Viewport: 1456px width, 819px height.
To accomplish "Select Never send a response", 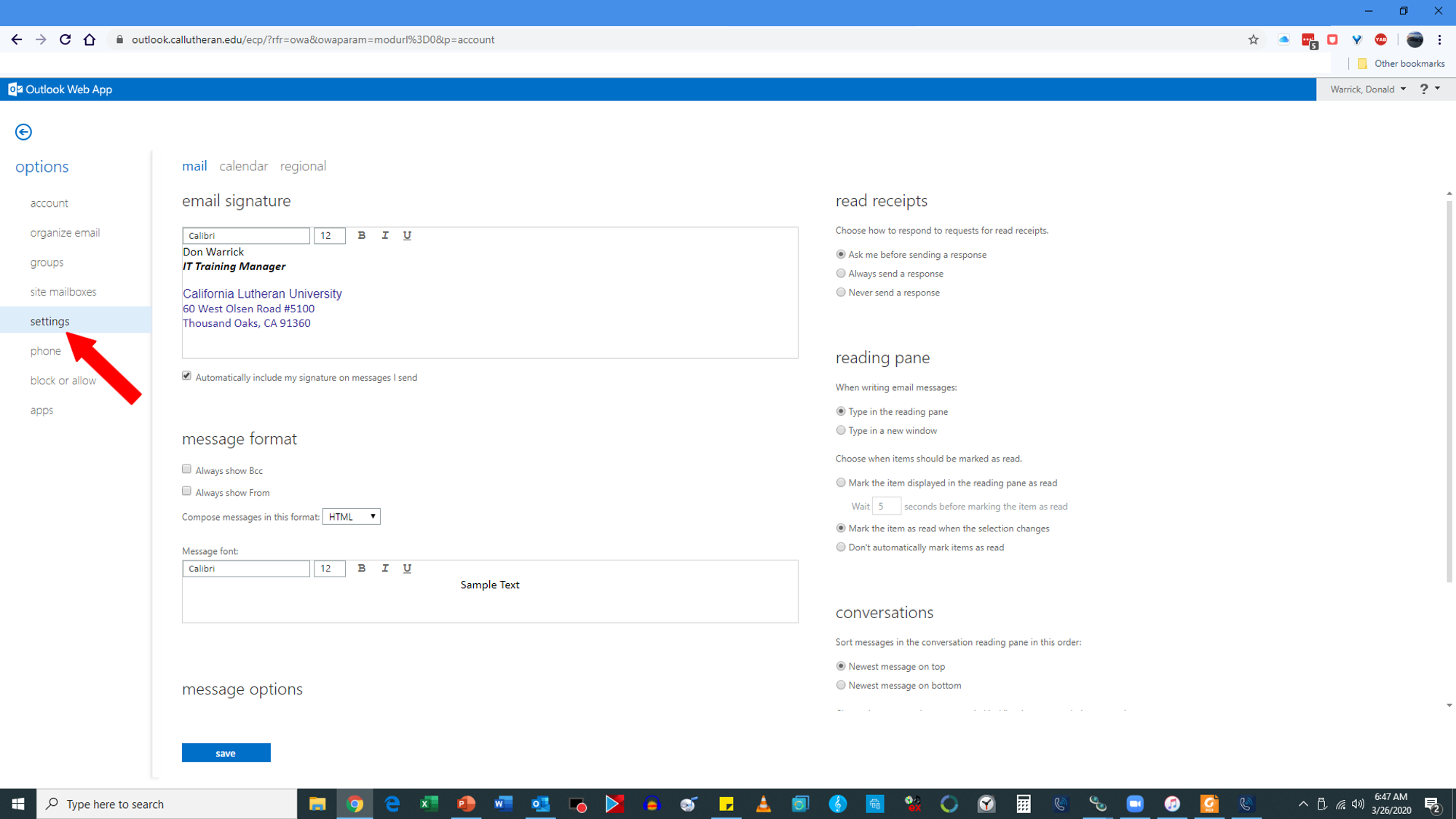I will point(841,292).
